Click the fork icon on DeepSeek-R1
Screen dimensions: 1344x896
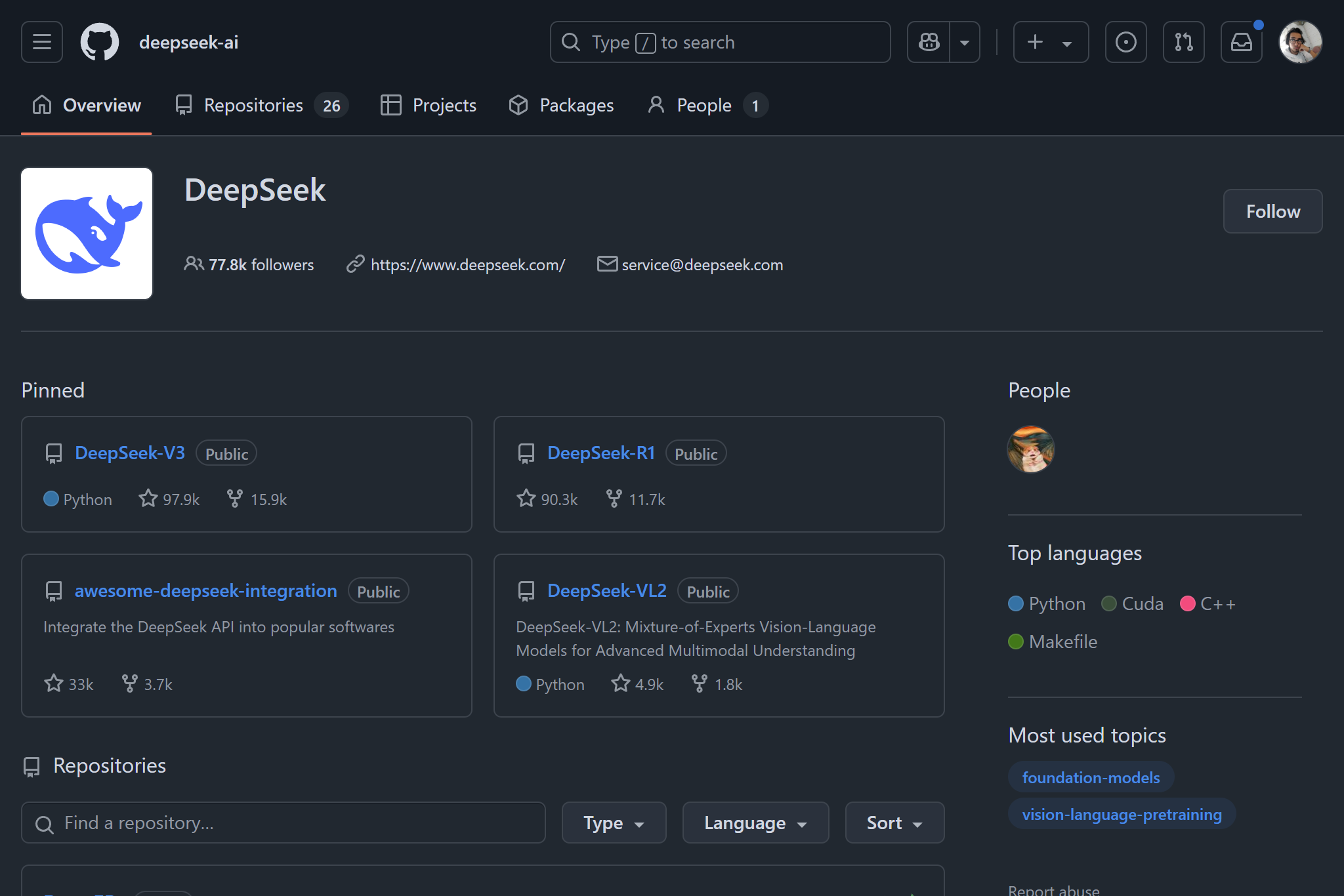(614, 499)
